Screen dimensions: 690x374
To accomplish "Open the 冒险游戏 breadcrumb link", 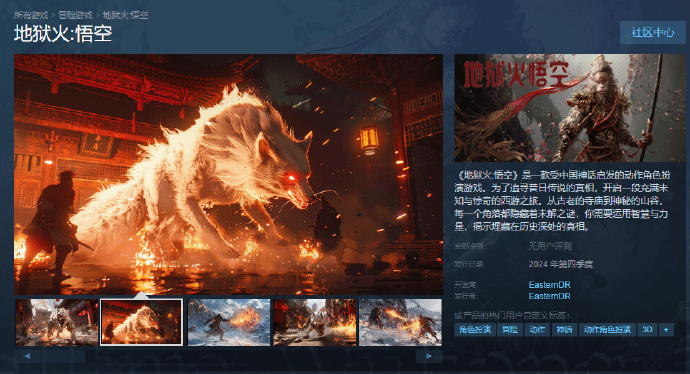I will click(75, 15).
